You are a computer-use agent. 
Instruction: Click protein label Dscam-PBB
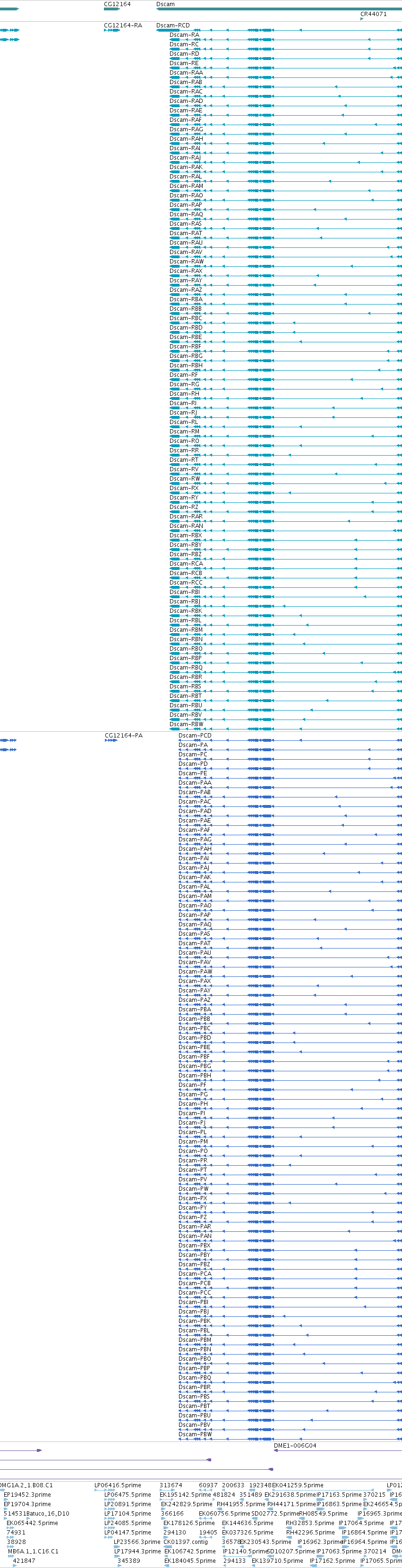(194, 1018)
